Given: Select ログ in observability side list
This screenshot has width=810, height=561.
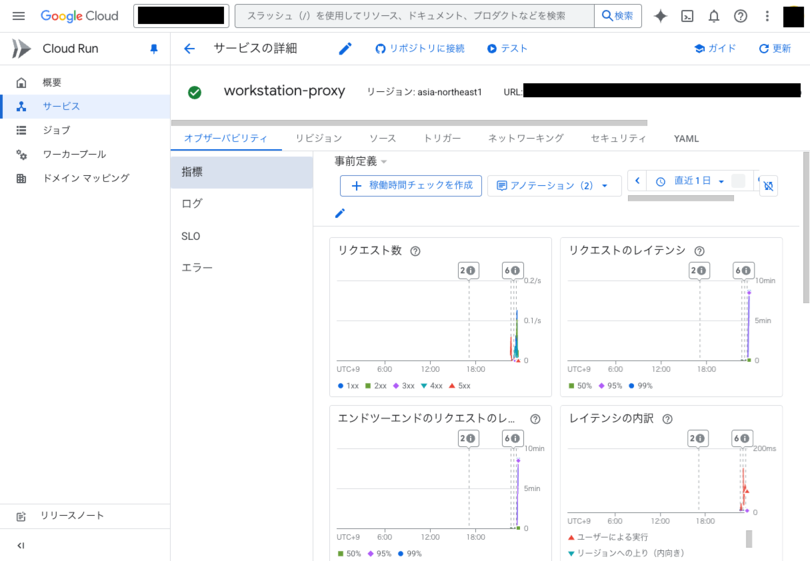Looking at the screenshot, I should [242, 204].
